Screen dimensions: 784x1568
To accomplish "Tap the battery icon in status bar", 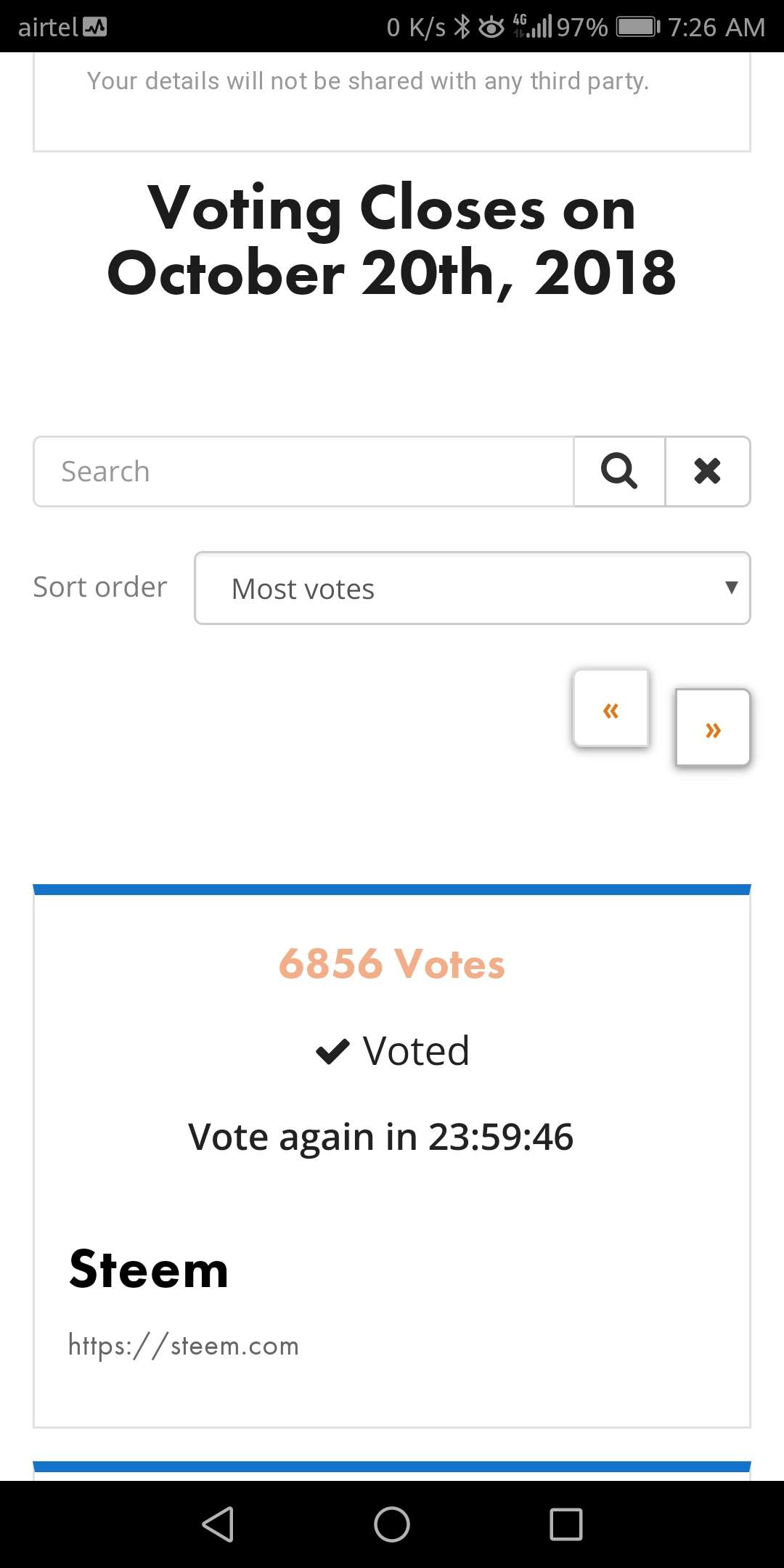I will pyautogui.click(x=638, y=28).
